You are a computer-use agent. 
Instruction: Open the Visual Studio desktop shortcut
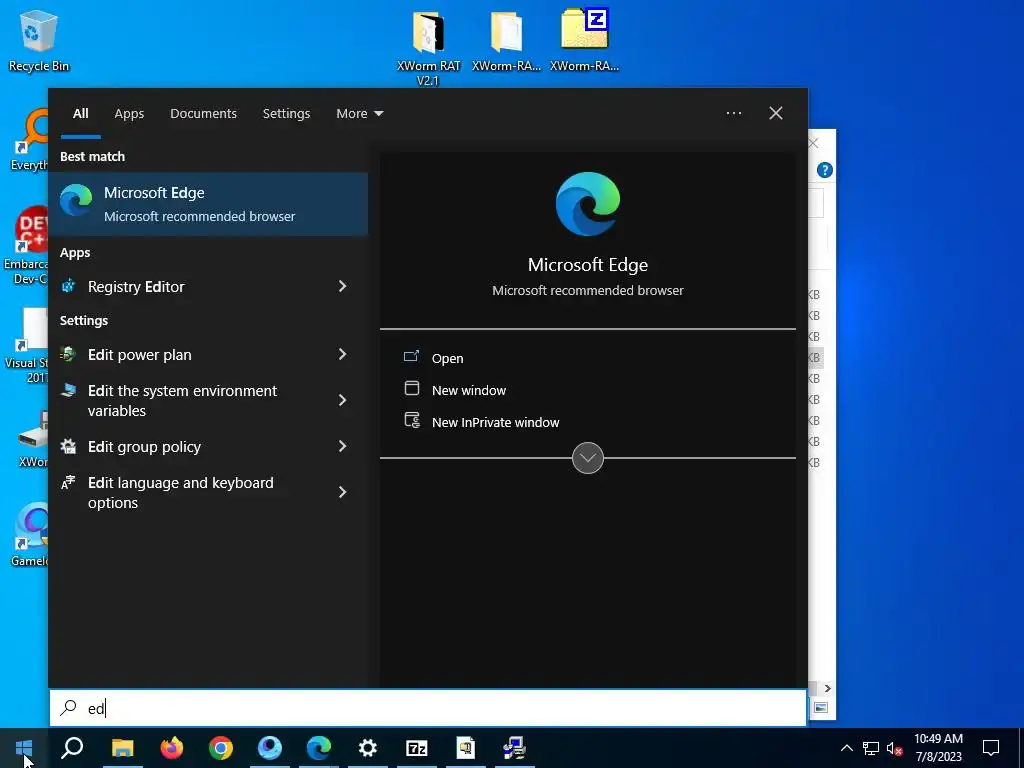(x=25, y=346)
